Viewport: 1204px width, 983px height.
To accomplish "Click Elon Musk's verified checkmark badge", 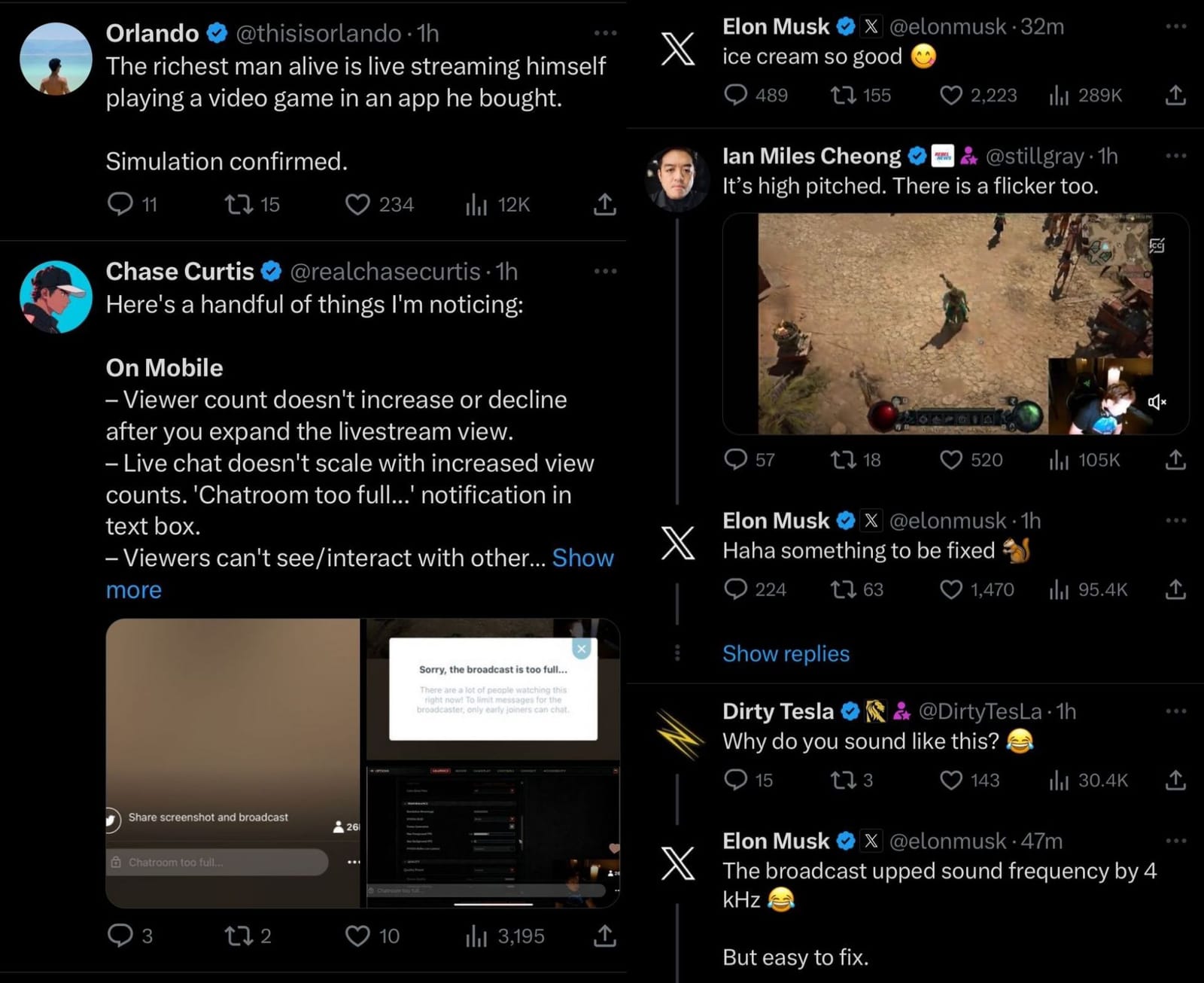I will pos(845,26).
